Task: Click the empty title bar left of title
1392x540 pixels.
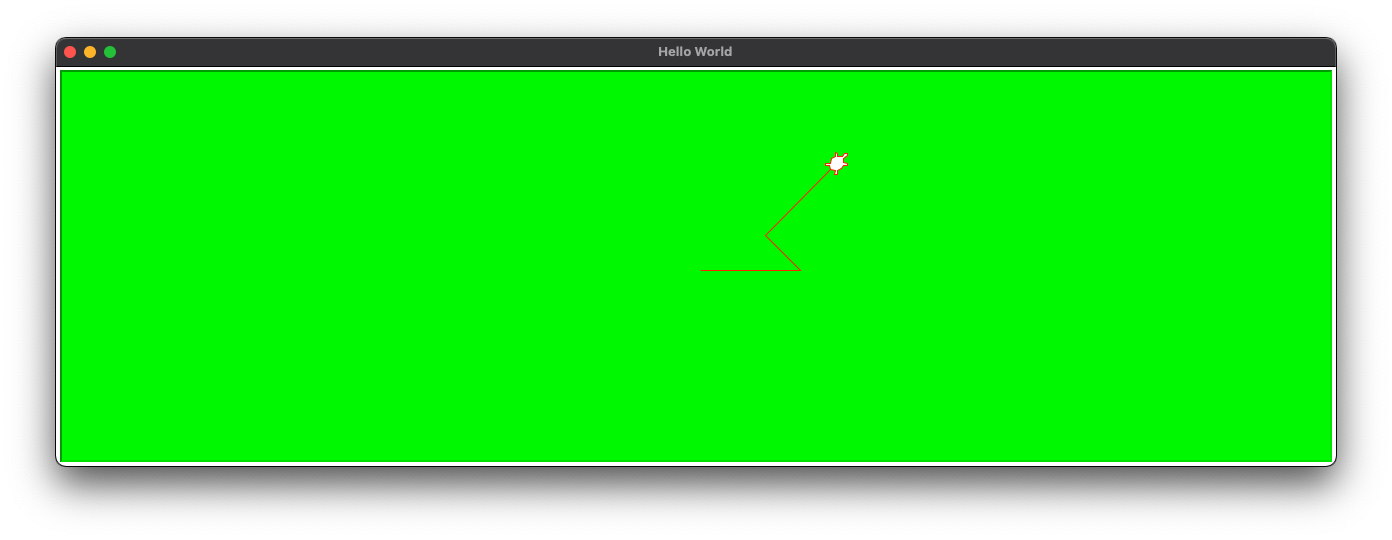Action: (x=380, y=52)
